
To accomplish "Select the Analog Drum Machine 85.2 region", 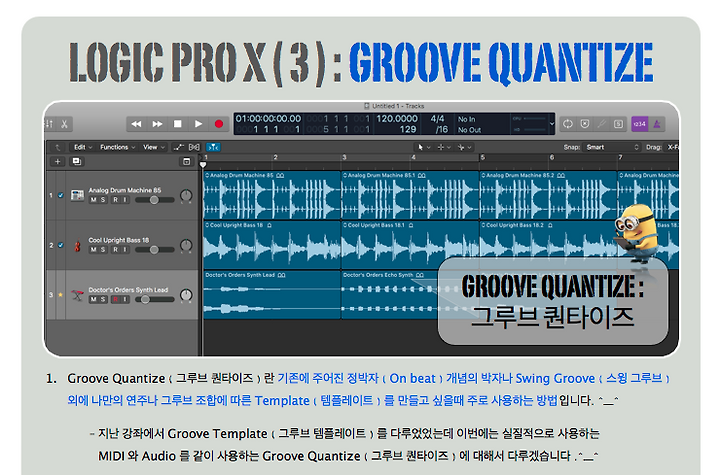I will tap(548, 195).
